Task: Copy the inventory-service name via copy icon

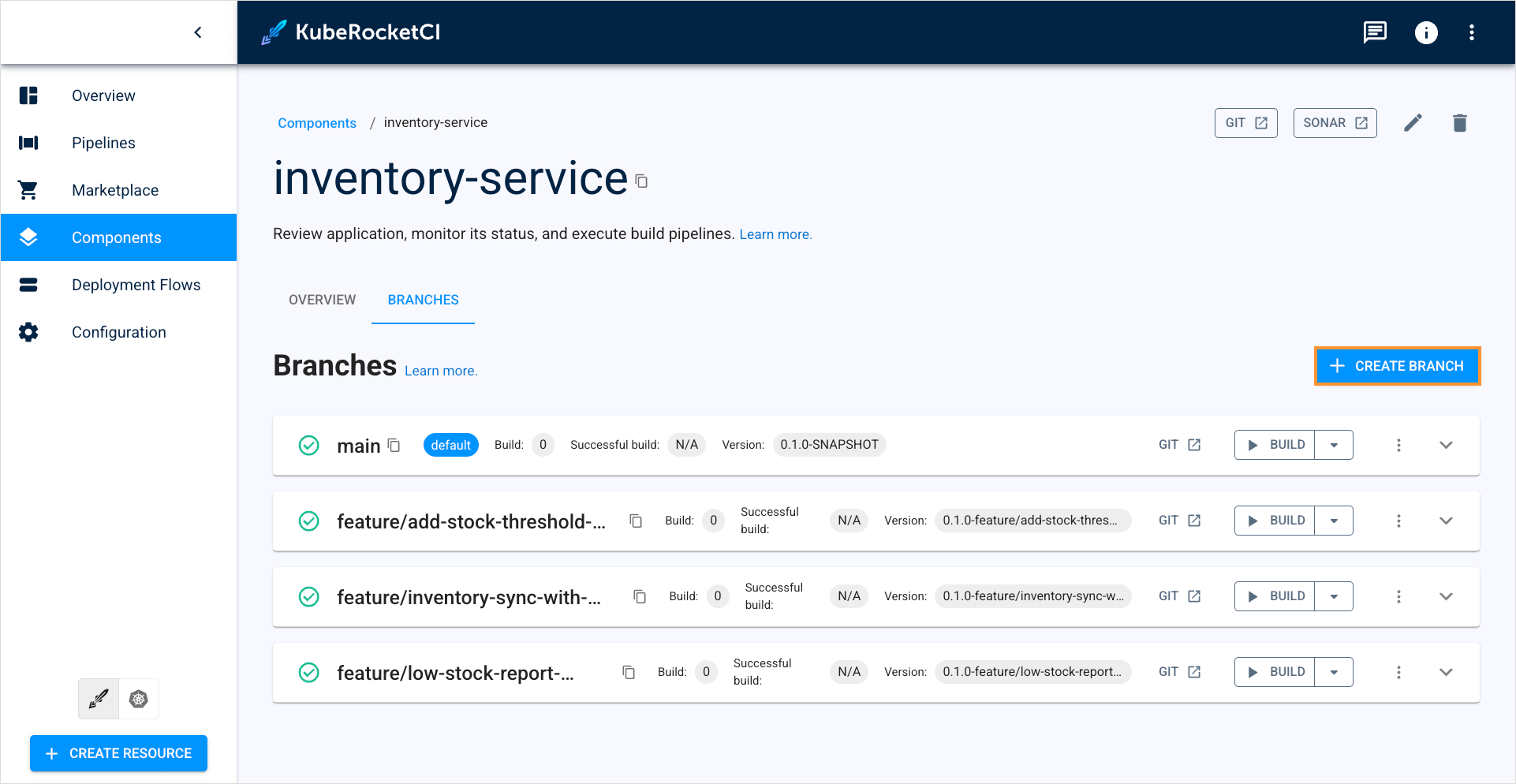Action: click(641, 181)
